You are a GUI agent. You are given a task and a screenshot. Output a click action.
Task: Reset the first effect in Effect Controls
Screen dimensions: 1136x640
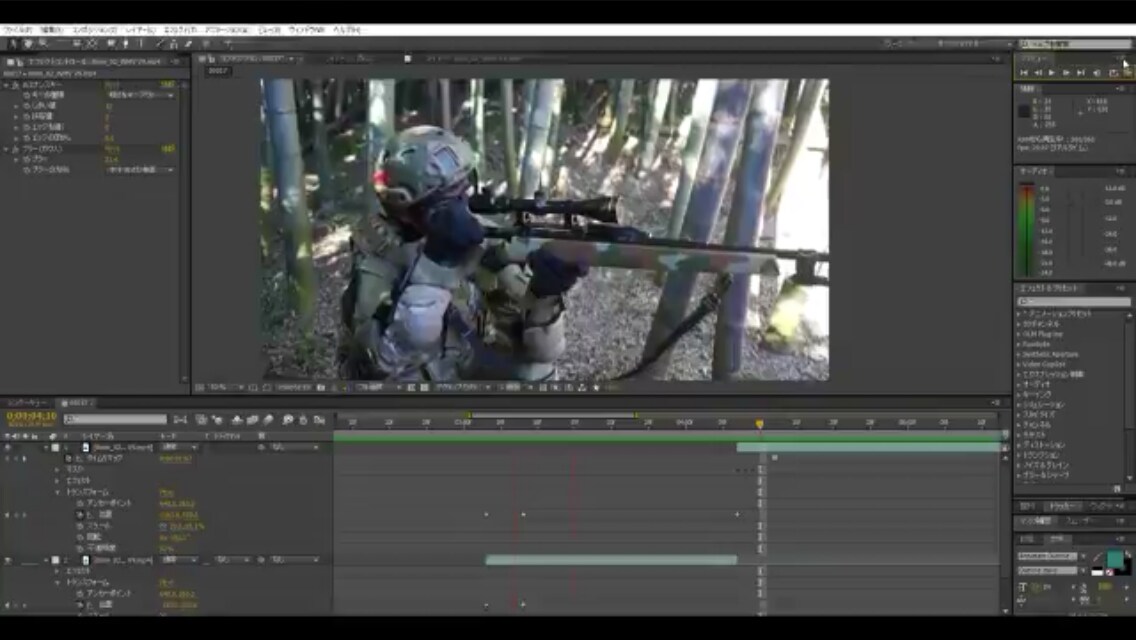coord(112,85)
